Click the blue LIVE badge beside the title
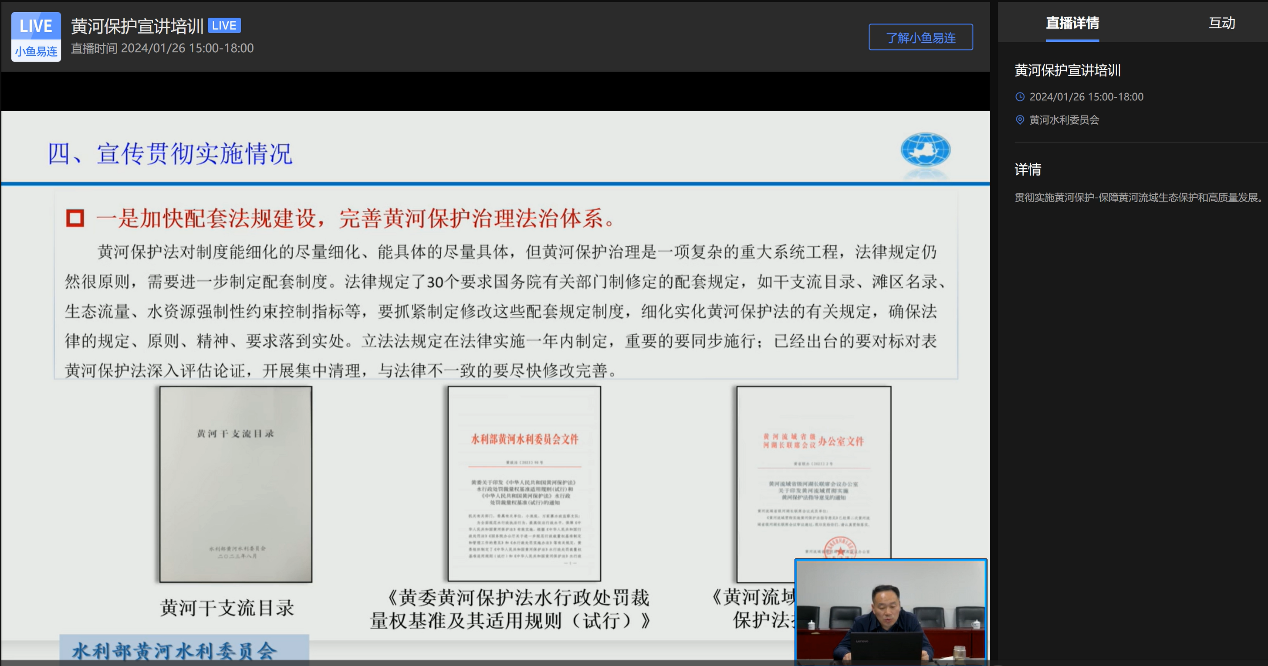This screenshot has width=1268, height=666. [224, 26]
